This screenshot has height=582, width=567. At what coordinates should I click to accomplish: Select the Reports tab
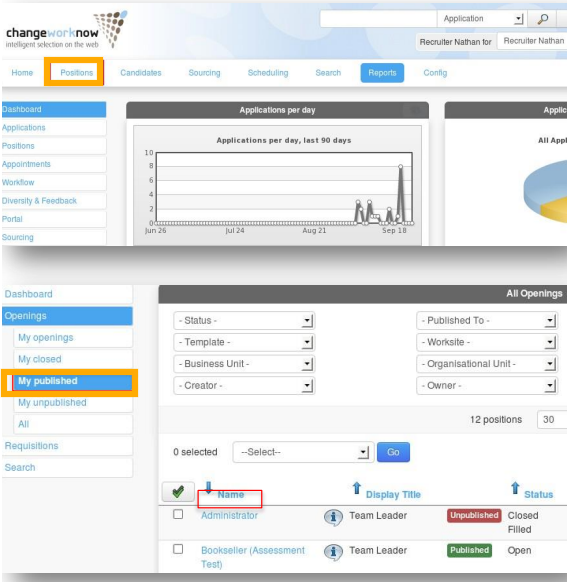click(382, 73)
